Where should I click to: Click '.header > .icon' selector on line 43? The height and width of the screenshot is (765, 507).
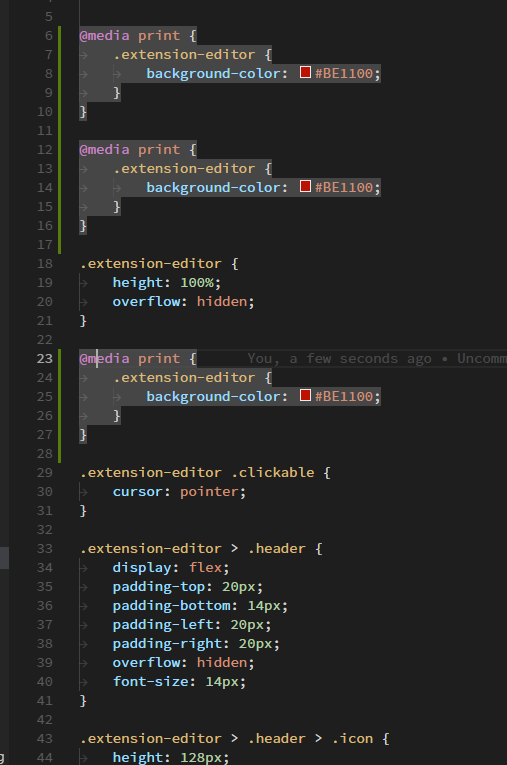coord(310,739)
